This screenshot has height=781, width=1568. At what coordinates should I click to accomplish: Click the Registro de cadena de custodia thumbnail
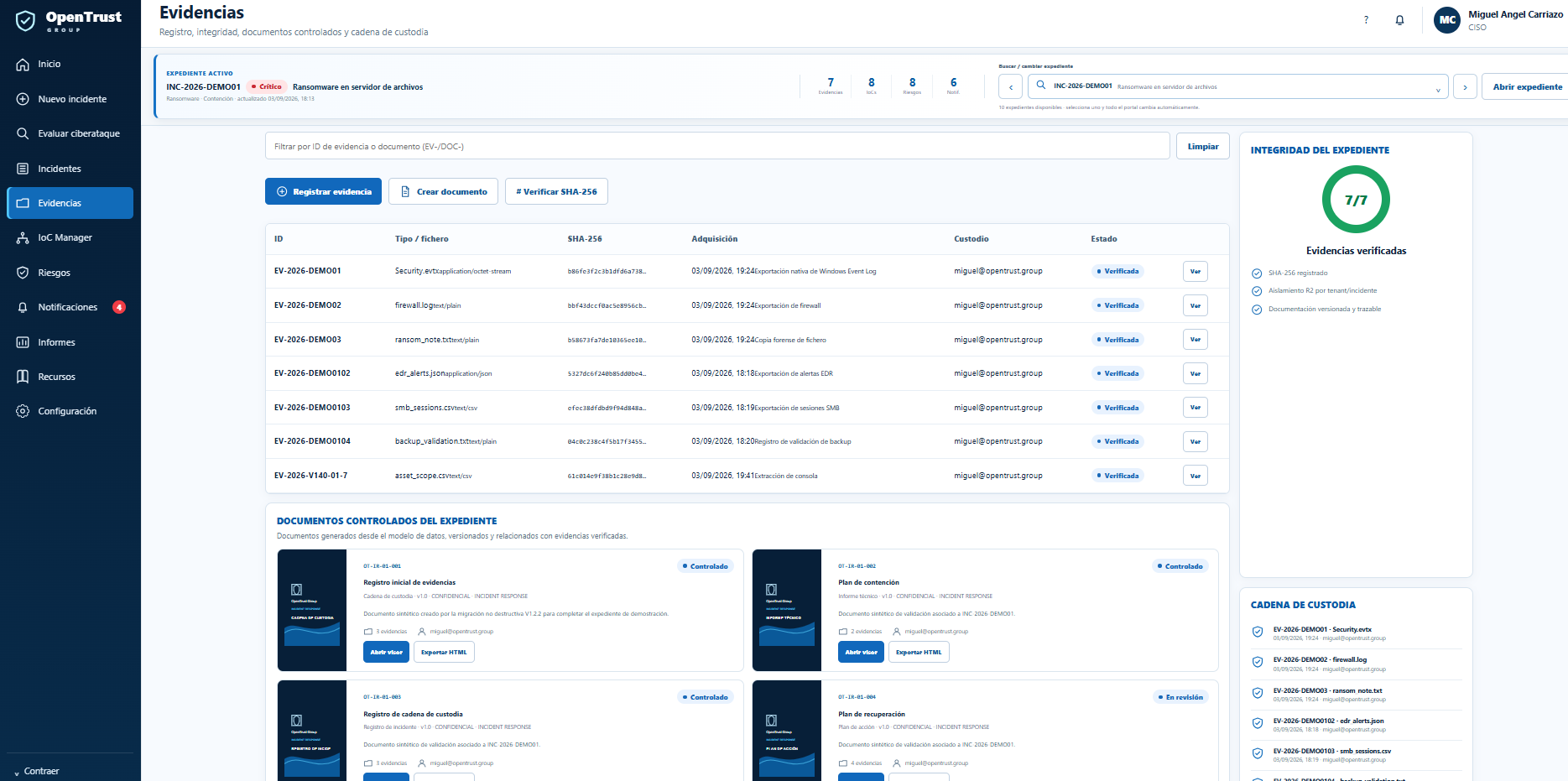(312, 731)
